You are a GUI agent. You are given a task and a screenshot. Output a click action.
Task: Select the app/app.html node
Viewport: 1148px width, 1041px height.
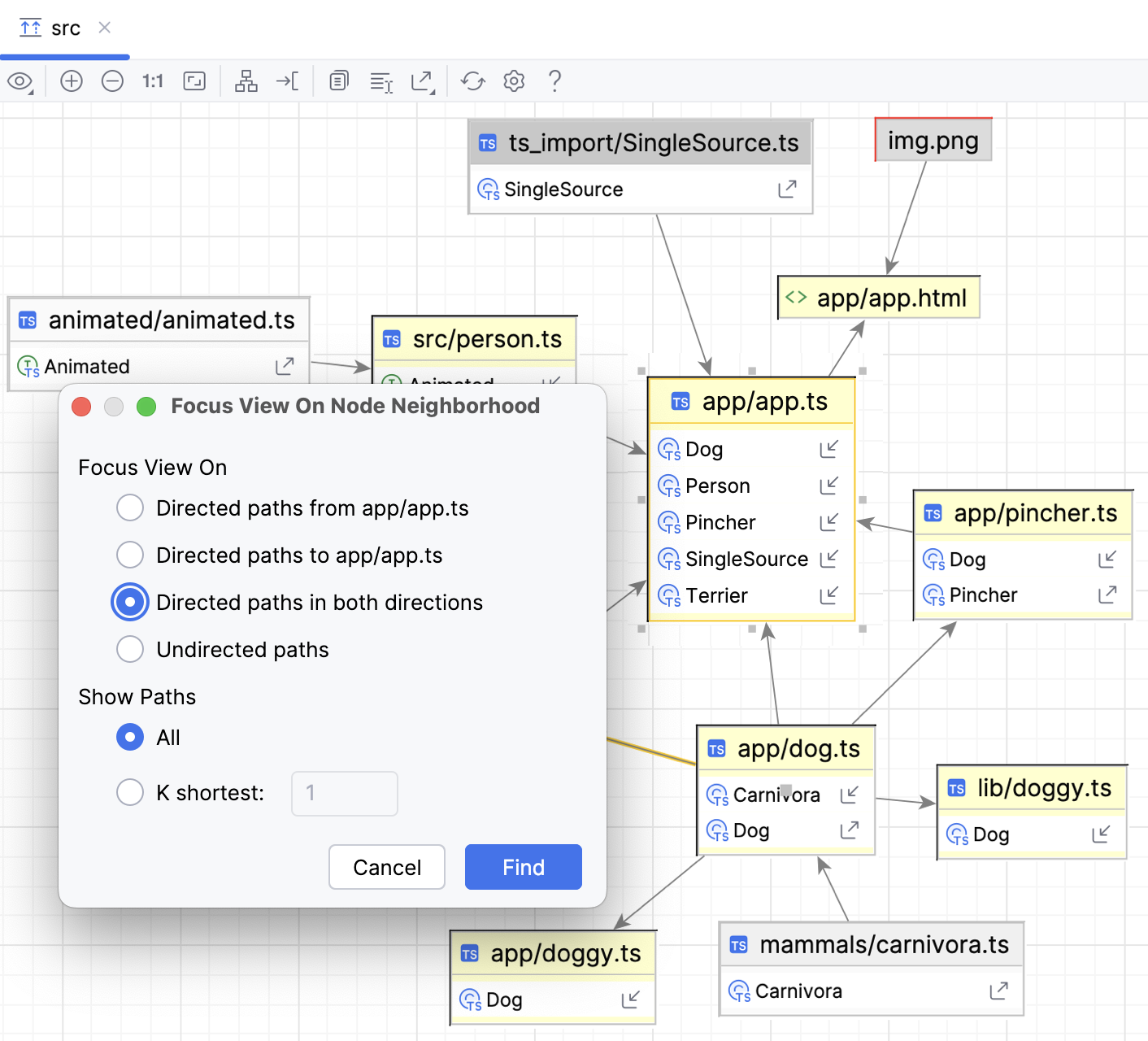click(x=879, y=298)
